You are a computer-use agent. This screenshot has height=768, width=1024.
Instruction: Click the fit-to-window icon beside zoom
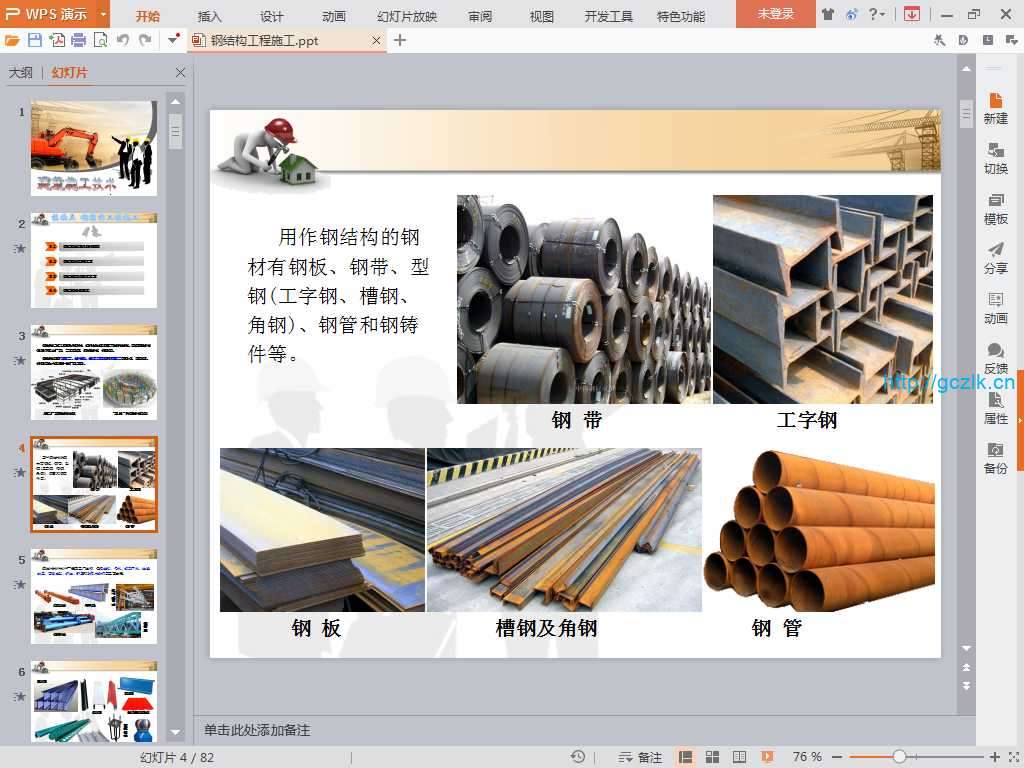click(1012, 757)
